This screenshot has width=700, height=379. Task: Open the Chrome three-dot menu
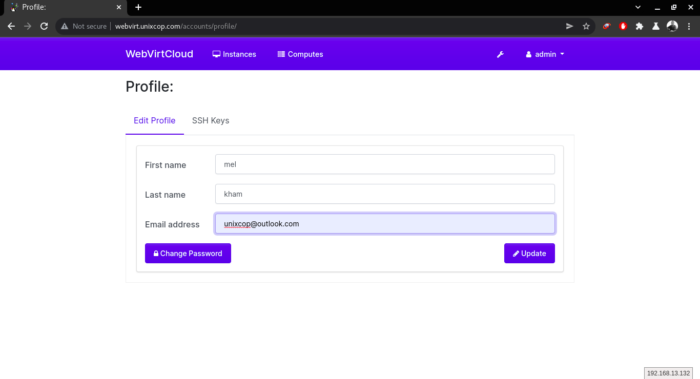pos(689,26)
